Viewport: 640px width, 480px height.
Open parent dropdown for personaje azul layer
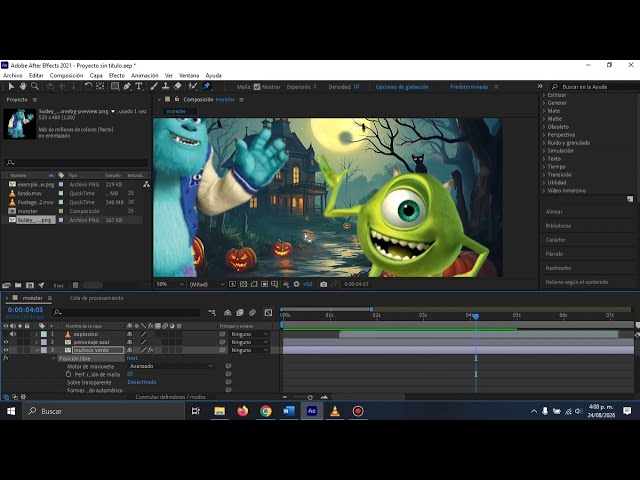[x=249, y=342]
